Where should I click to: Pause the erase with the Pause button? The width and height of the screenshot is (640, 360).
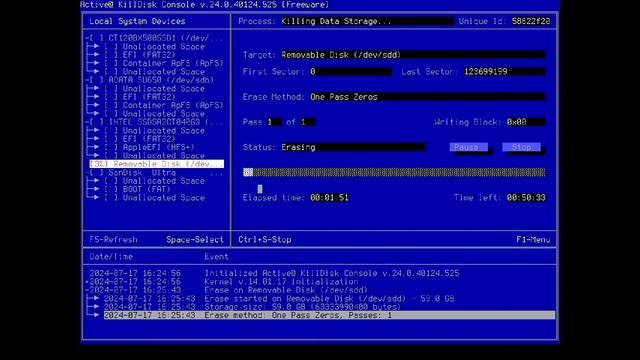[x=469, y=147]
